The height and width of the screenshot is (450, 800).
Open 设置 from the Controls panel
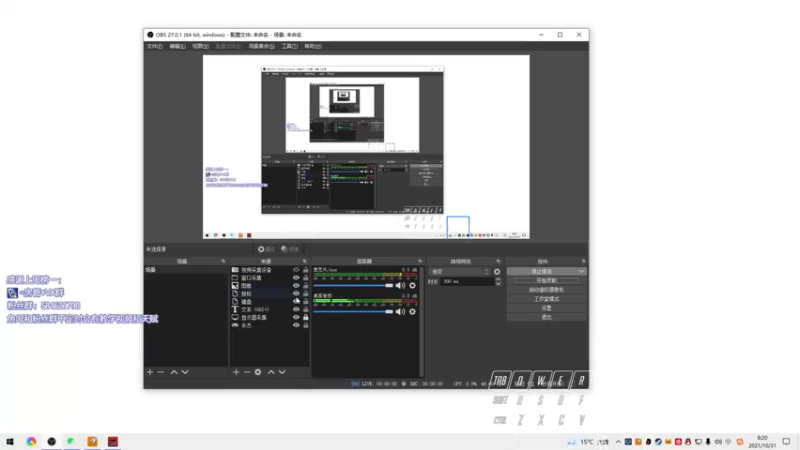(546, 308)
